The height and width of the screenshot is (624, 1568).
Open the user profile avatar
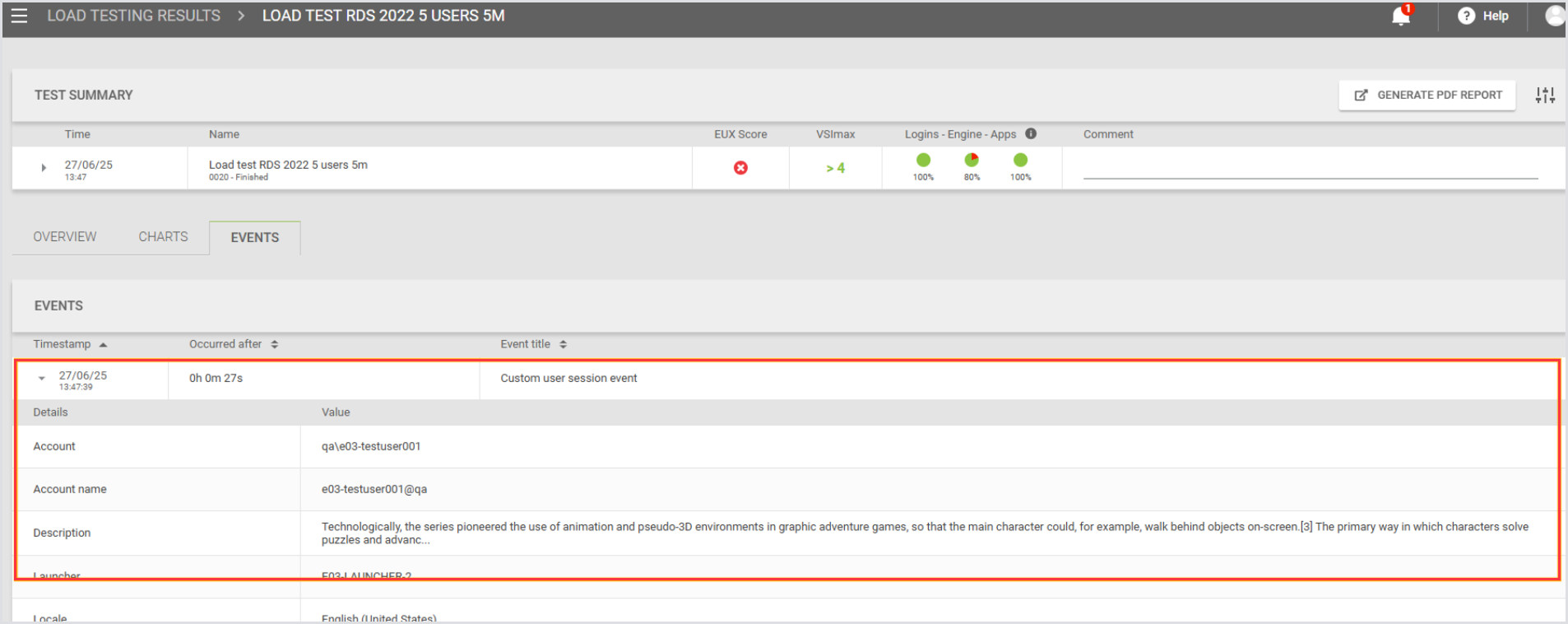[x=1554, y=16]
